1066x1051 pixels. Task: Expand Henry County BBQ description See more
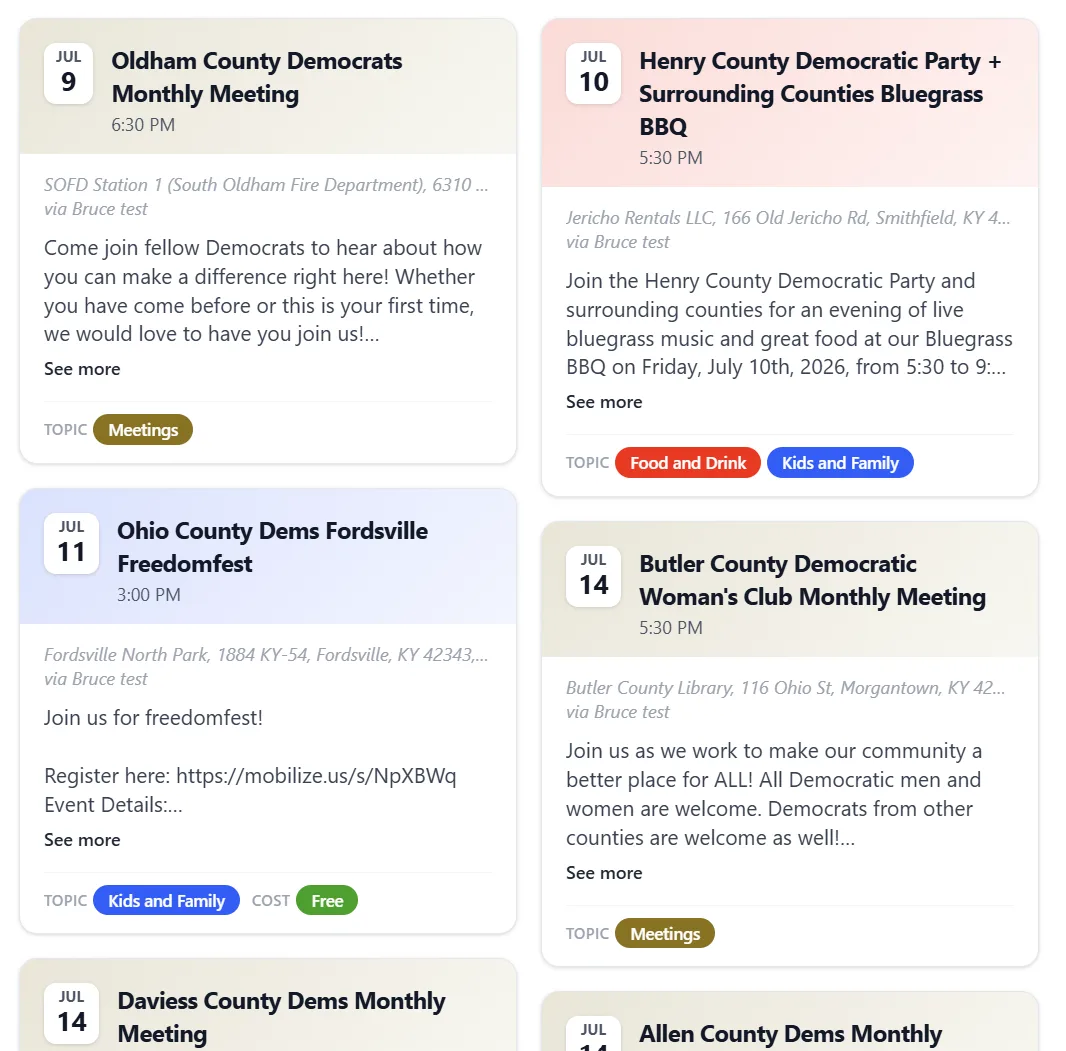pyautogui.click(x=604, y=402)
